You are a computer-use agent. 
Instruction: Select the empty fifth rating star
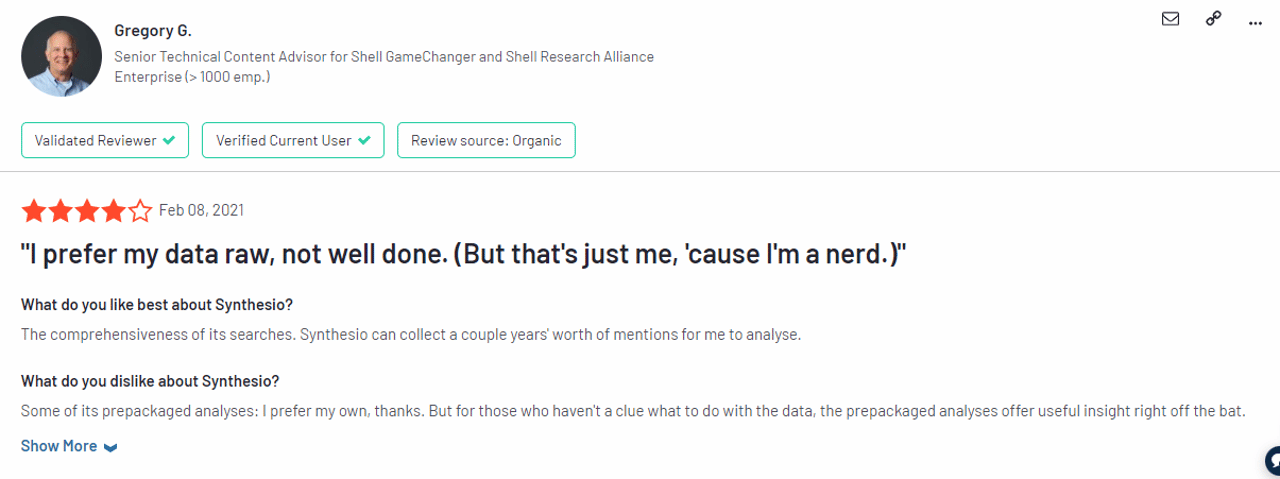(x=141, y=211)
